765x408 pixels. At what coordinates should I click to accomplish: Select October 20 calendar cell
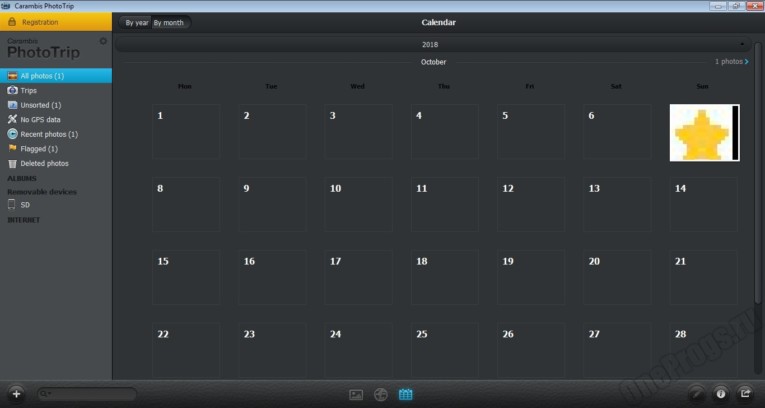tap(617, 277)
